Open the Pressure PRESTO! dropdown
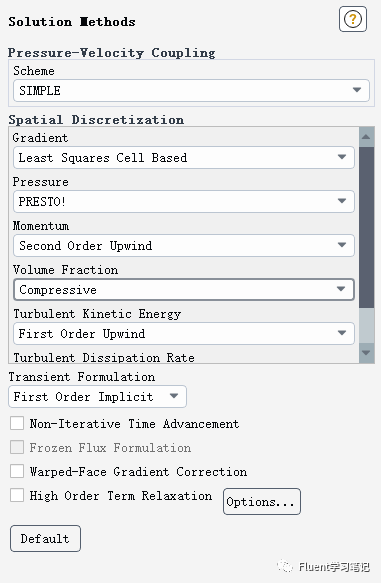381x583 pixels. pyautogui.click(x=184, y=202)
